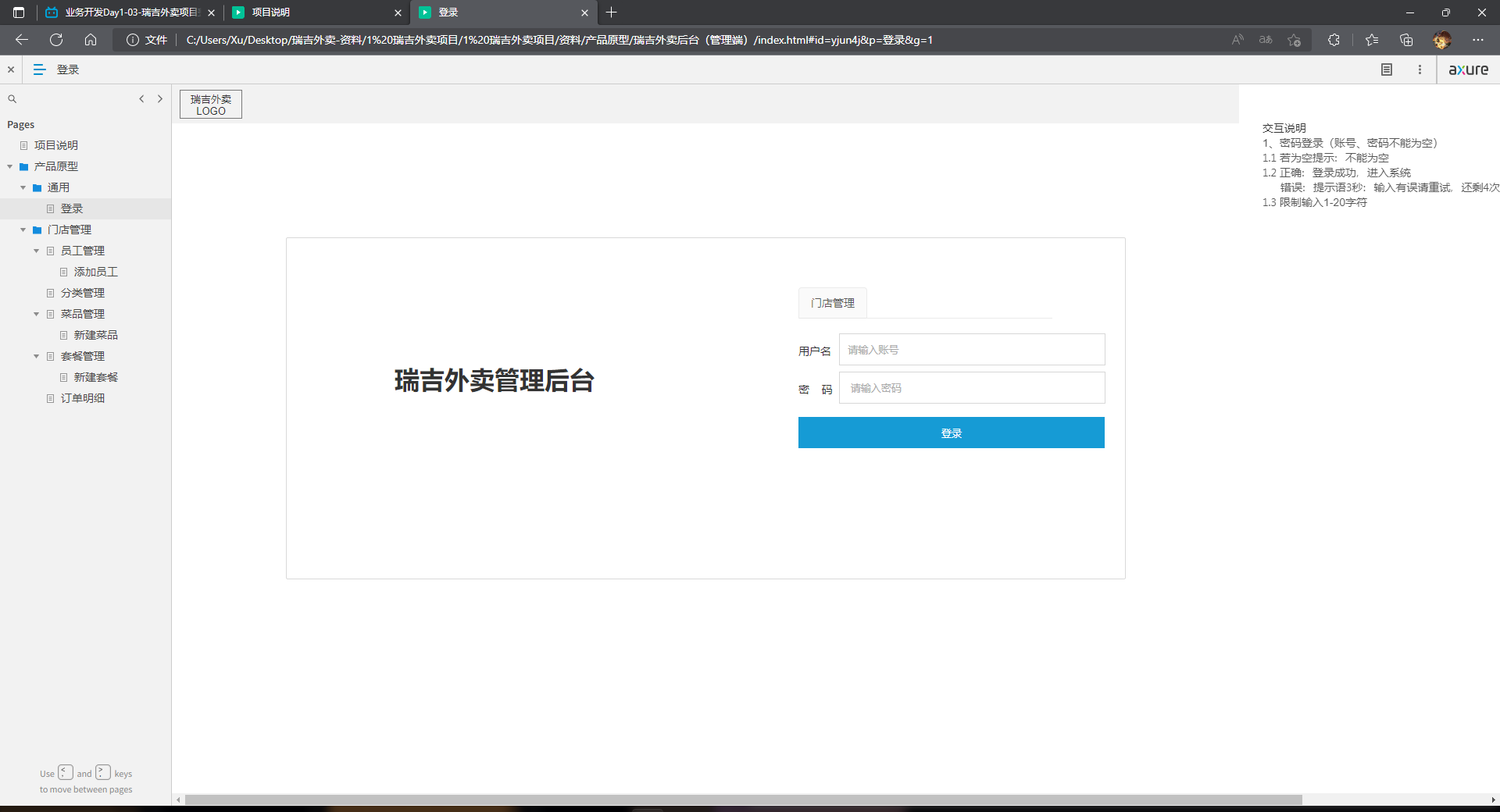This screenshot has width=1500, height=812.
Task: Switch to the 项目说明 browser tab
Action: point(312,12)
